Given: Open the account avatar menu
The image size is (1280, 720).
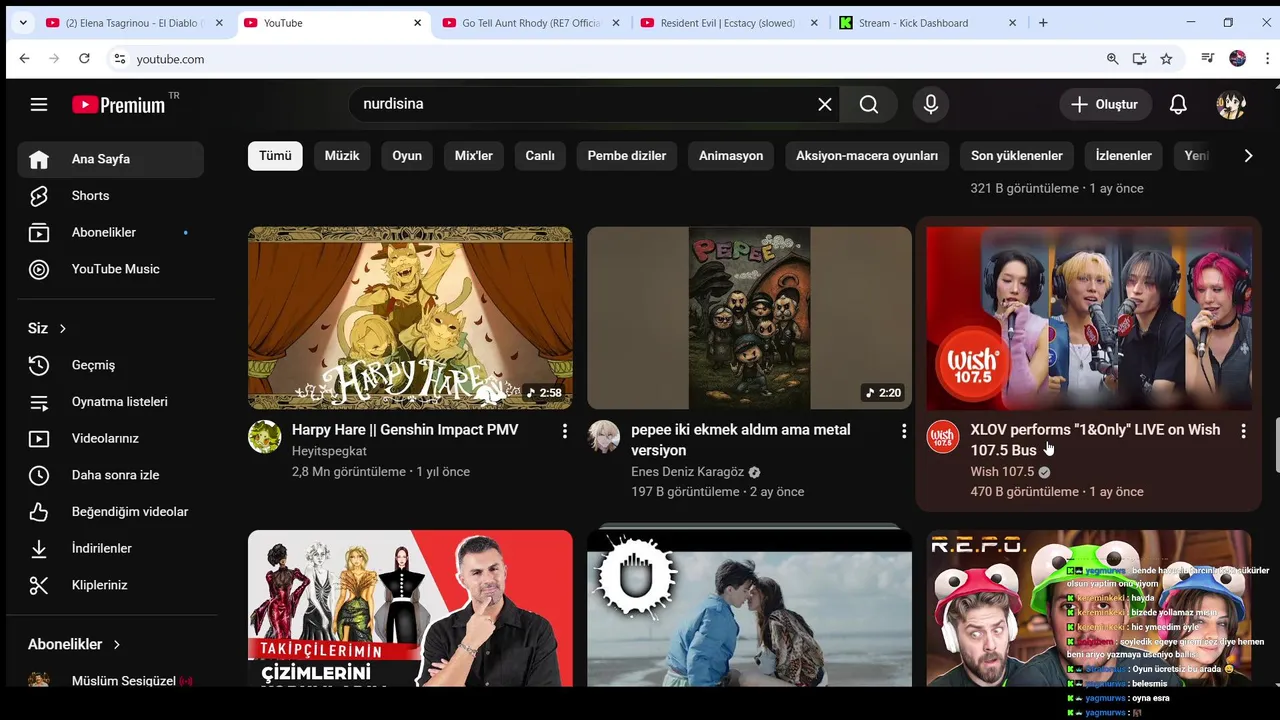Looking at the screenshot, I should [1231, 104].
